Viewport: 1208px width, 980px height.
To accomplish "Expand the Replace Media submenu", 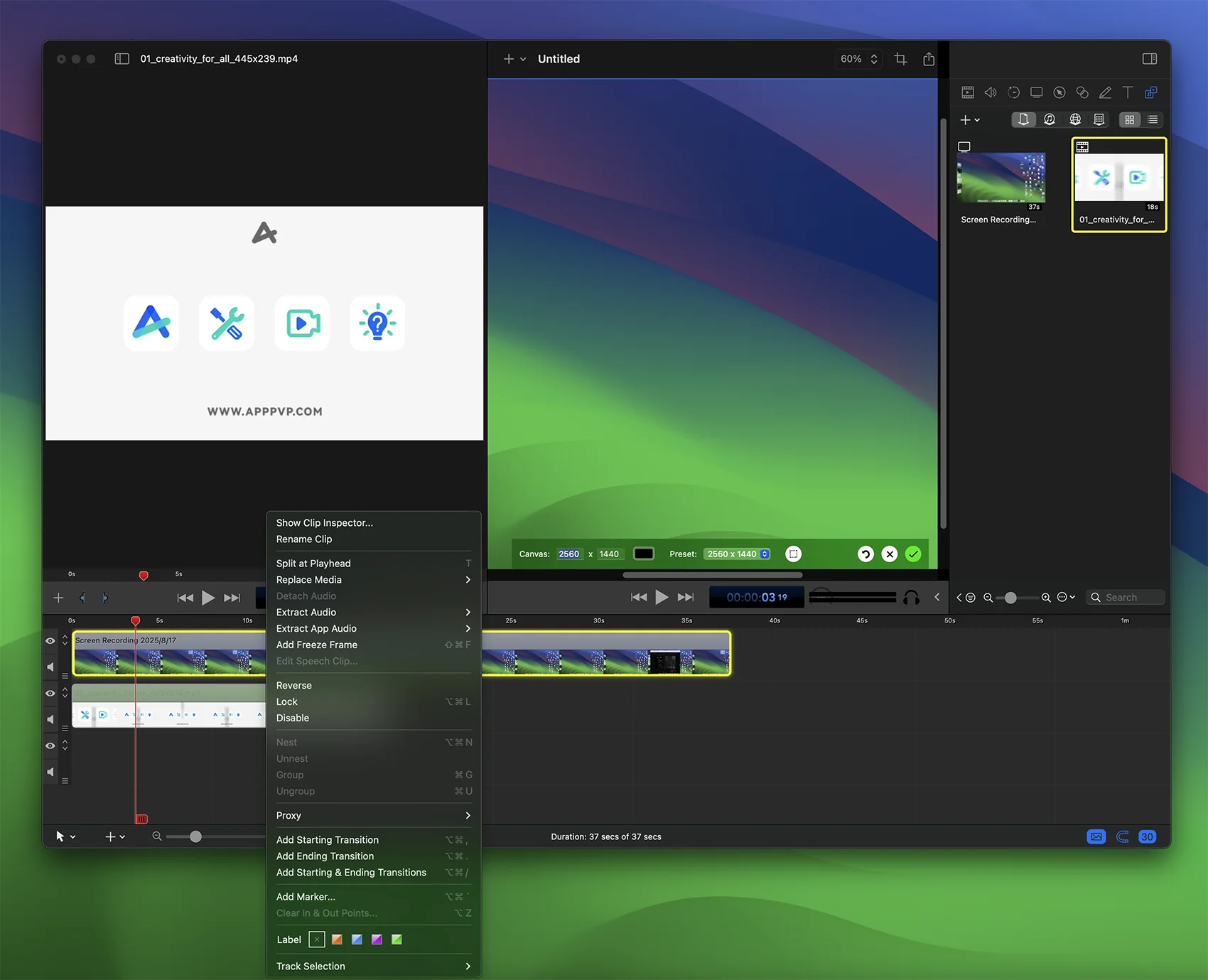I will pos(374,580).
